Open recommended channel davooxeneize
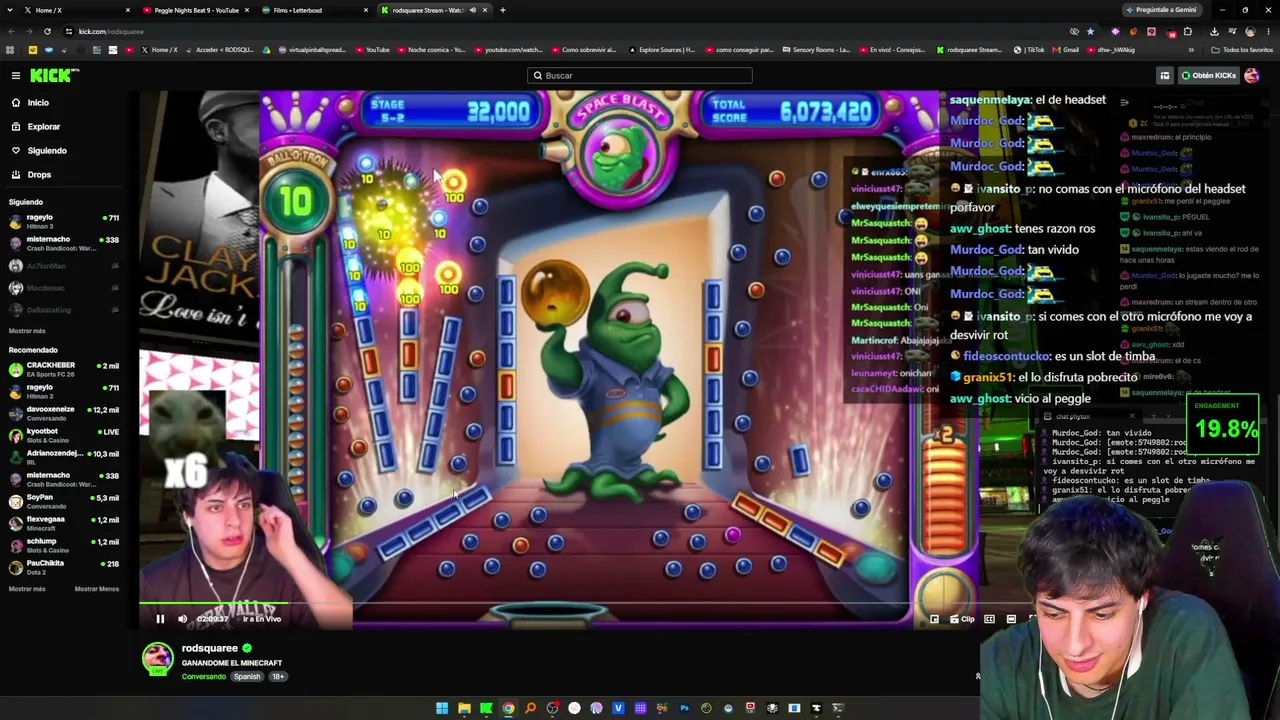Image resolution: width=1280 pixels, height=720 pixels. click(x=64, y=413)
